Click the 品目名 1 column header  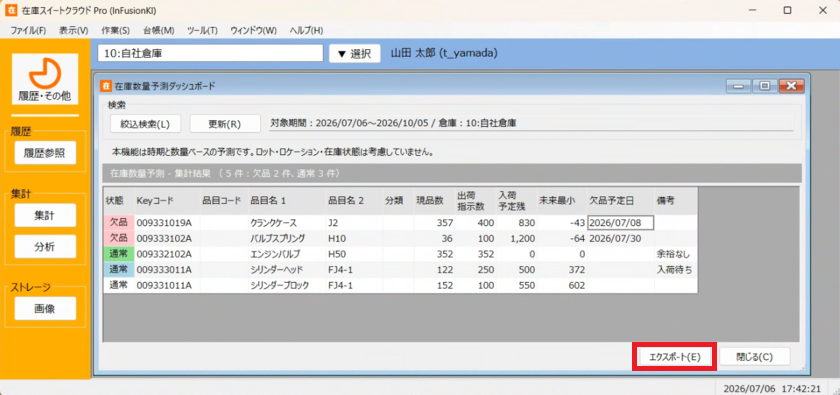287,201
